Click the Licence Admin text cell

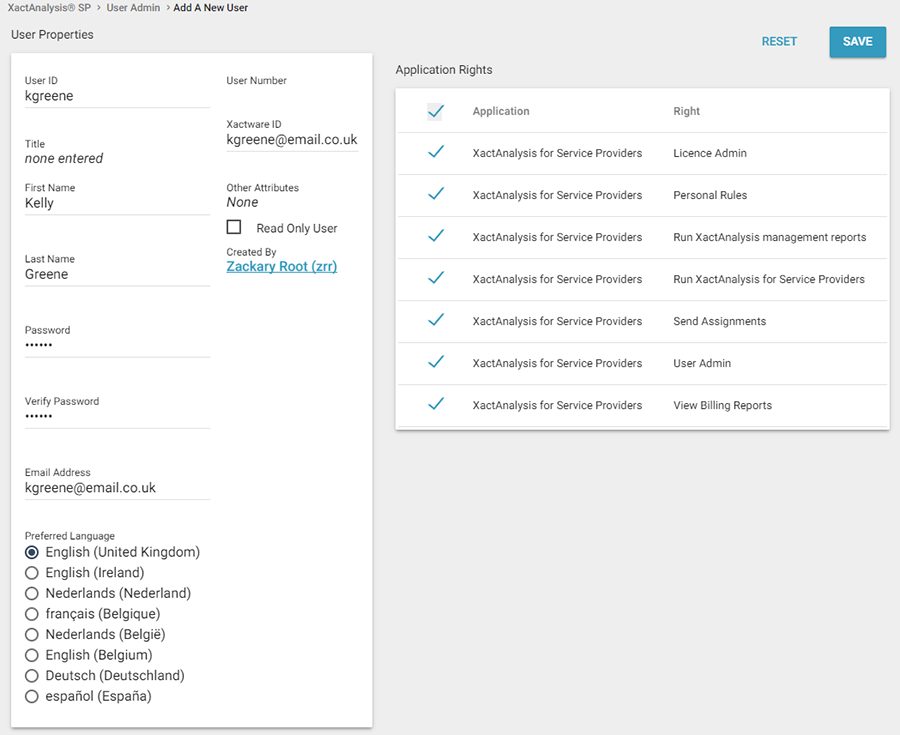pyautogui.click(x=710, y=153)
